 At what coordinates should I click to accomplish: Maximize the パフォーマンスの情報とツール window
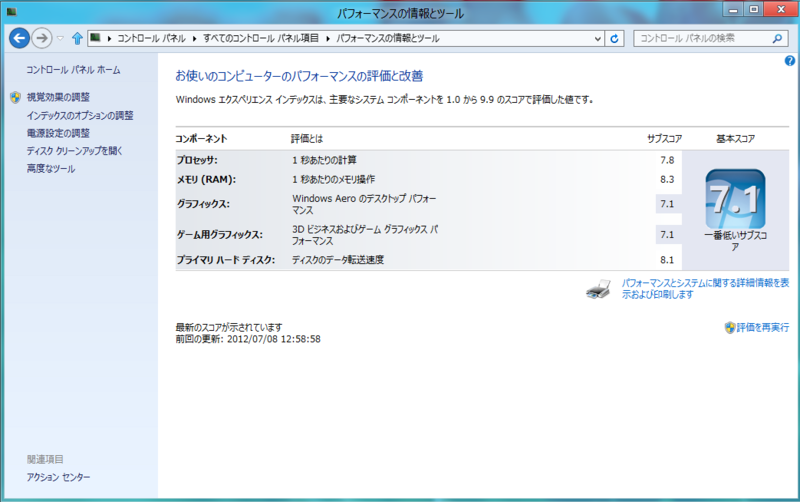click(x=754, y=9)
